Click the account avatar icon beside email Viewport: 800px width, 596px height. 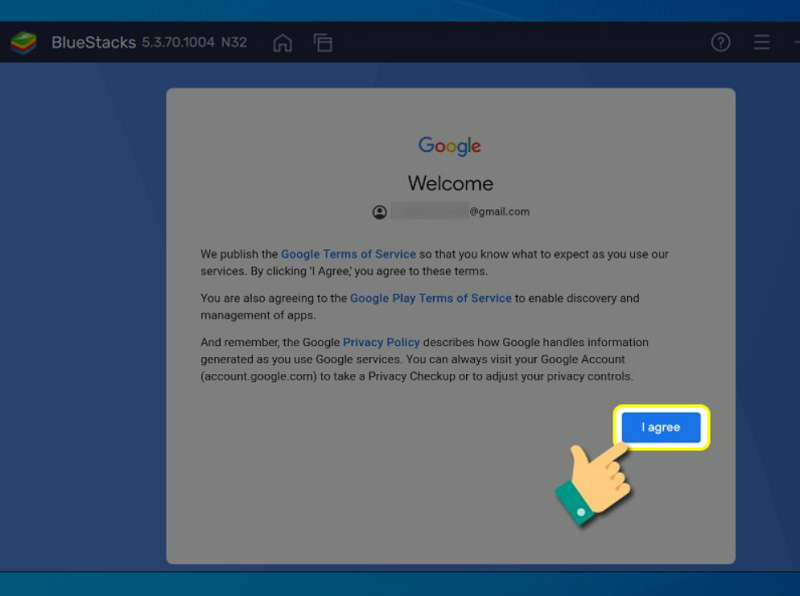coord(379,212)
